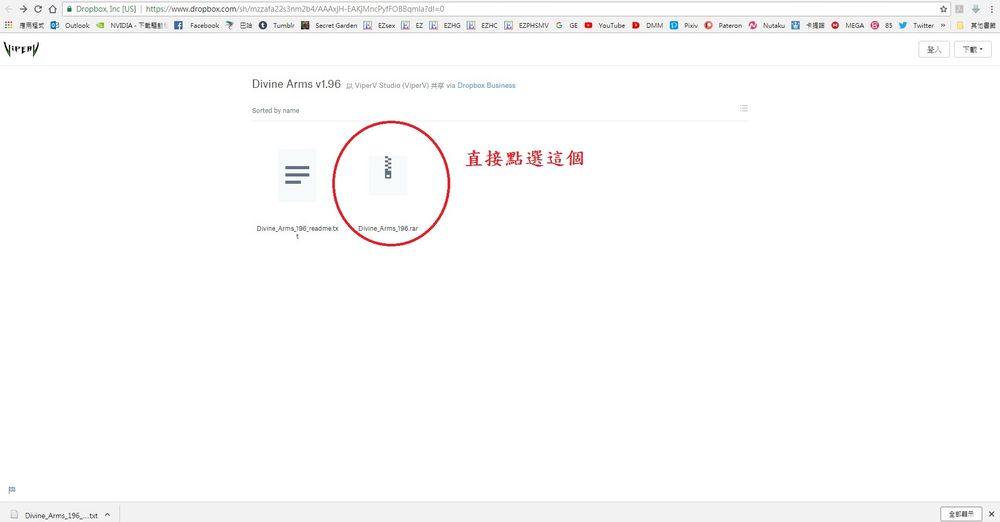Go to the browser home page icon
The width and height of the screenshot is (1000, 522).
click(52, 9)
